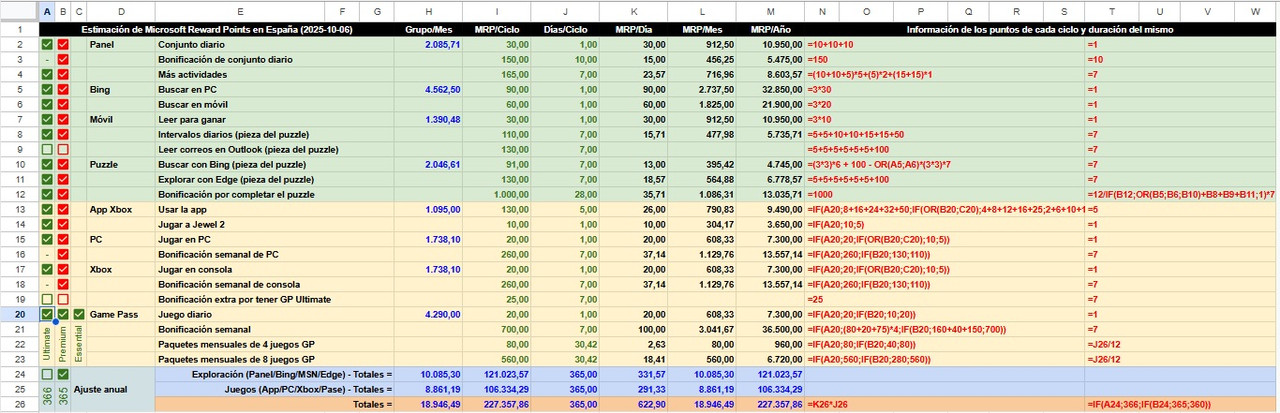Click the 'Paquetes mensuales de 8 juegos GP' cell
Image resolution: width=1280 pixels, height=413 pixels.
point(240,360)
